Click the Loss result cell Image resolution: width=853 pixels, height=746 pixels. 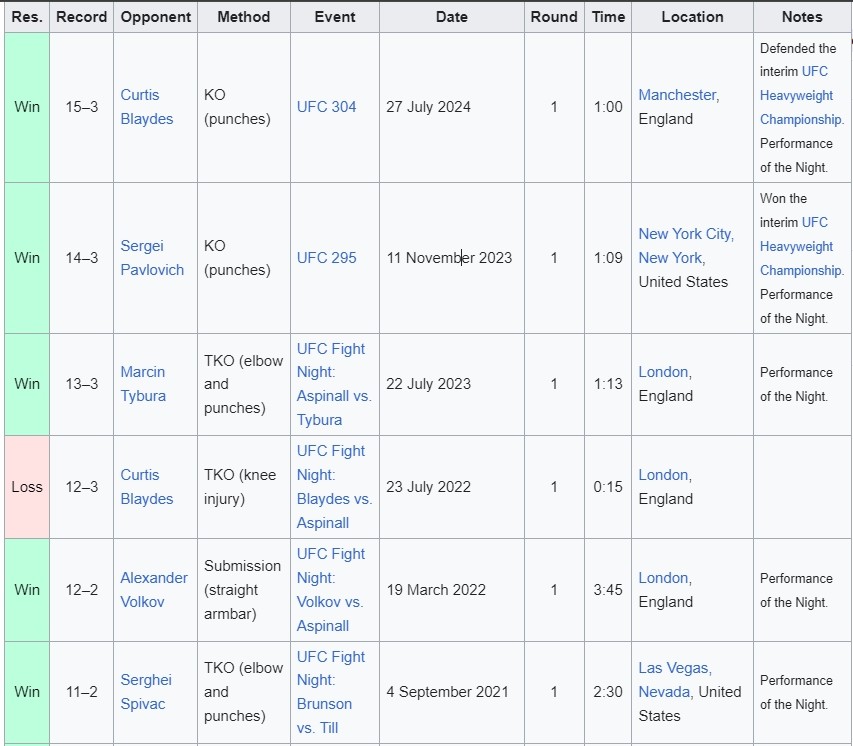click(x=27, y=487)
